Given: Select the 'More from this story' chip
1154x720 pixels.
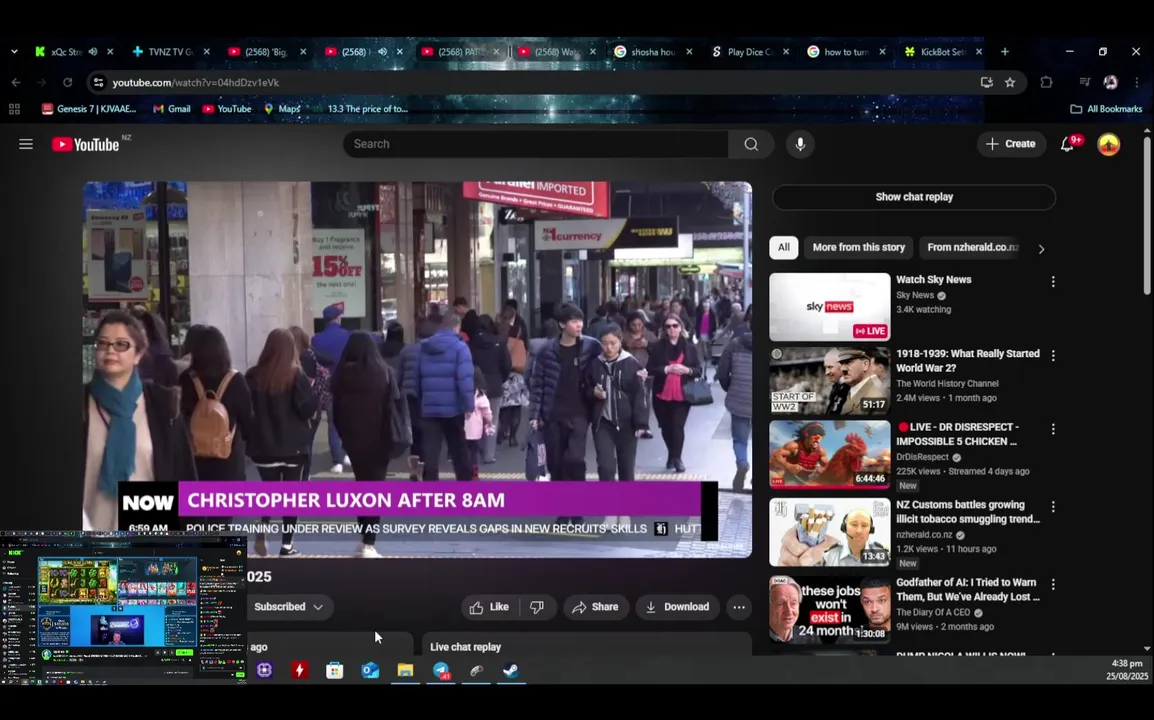Looking at the screenshot, I should tap(858, 247).
